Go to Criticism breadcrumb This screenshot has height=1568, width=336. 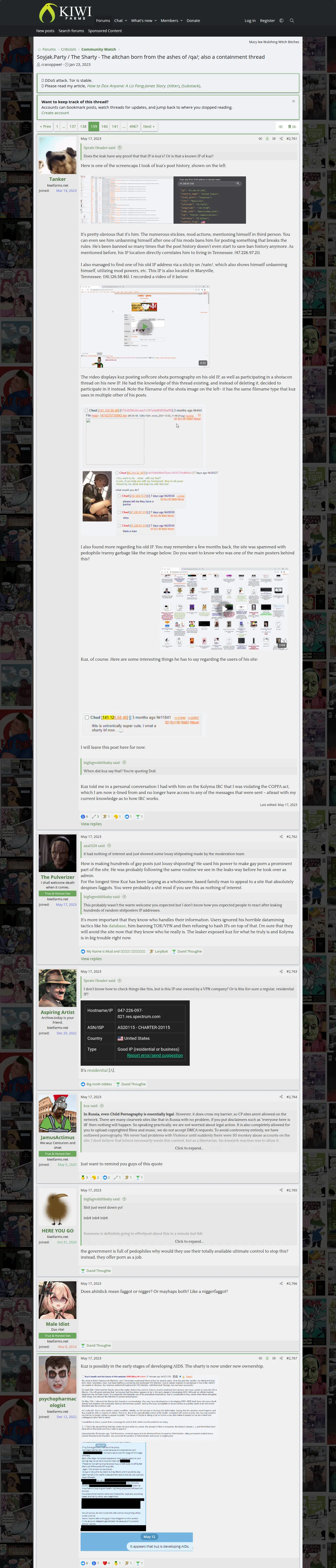(x=68, y=49)
